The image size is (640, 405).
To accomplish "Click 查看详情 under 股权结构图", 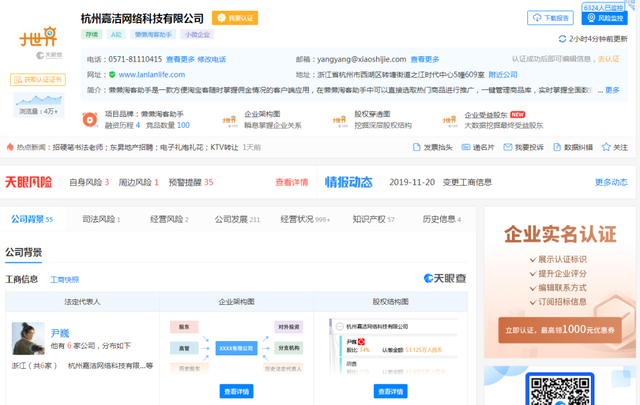I will click(x=391, y=391).
